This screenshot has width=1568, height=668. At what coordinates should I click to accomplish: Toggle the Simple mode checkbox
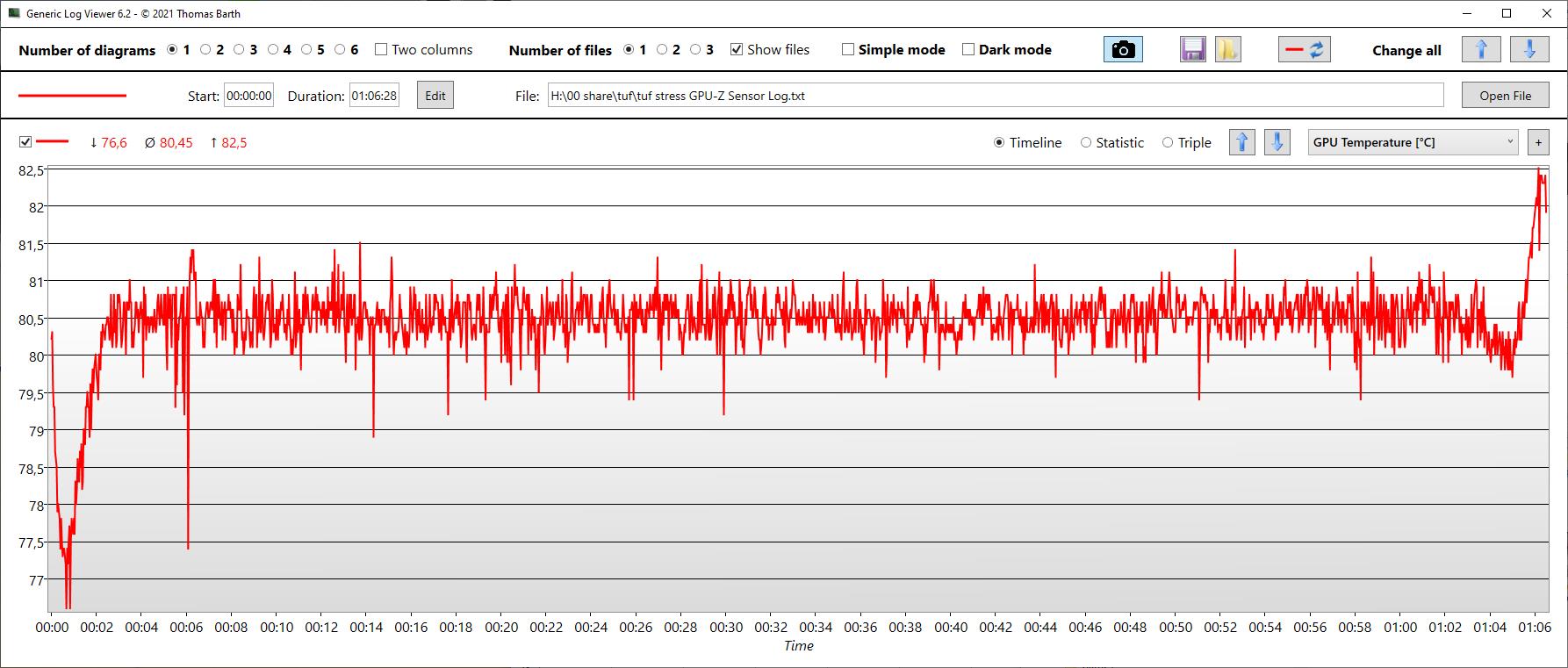848,50
